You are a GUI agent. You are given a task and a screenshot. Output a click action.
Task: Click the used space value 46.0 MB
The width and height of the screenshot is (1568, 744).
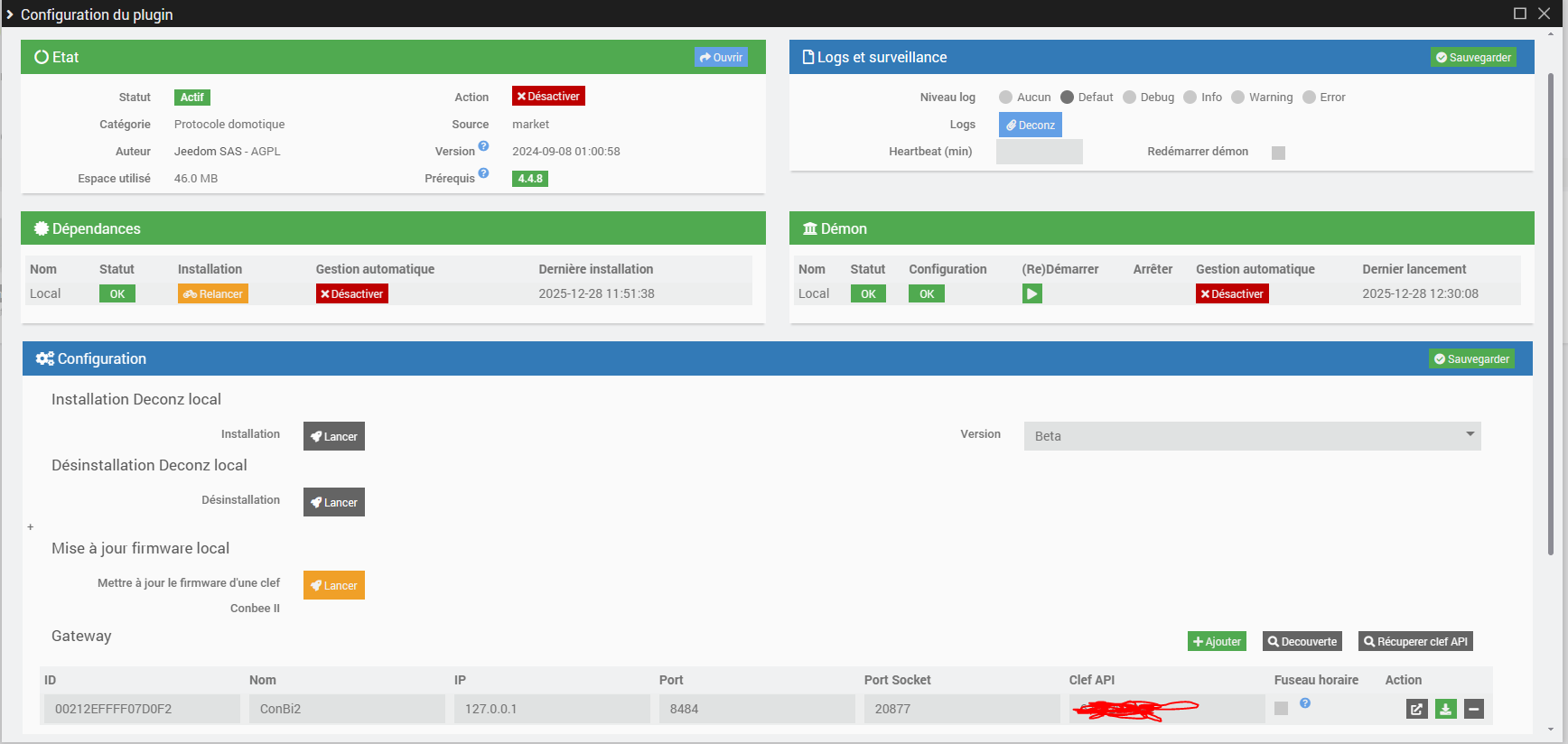[196, 179]
